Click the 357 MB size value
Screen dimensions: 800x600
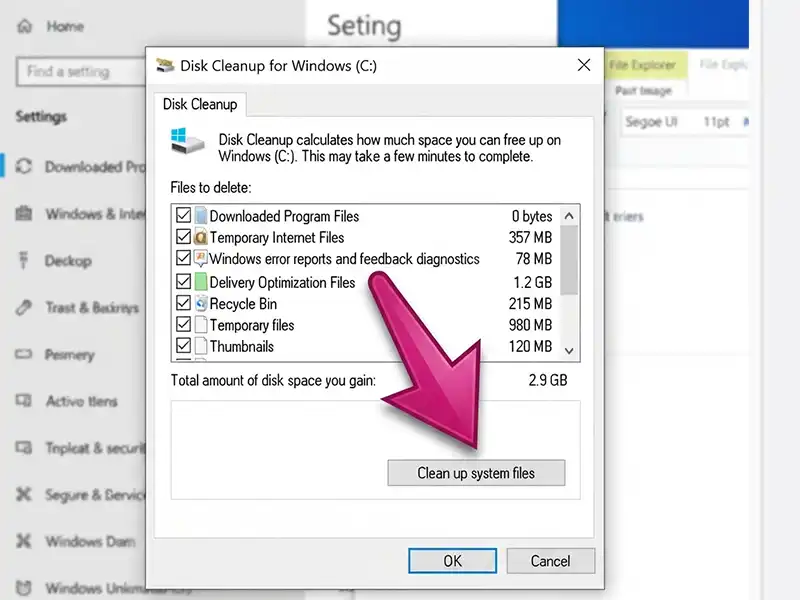tap(530, 237)
